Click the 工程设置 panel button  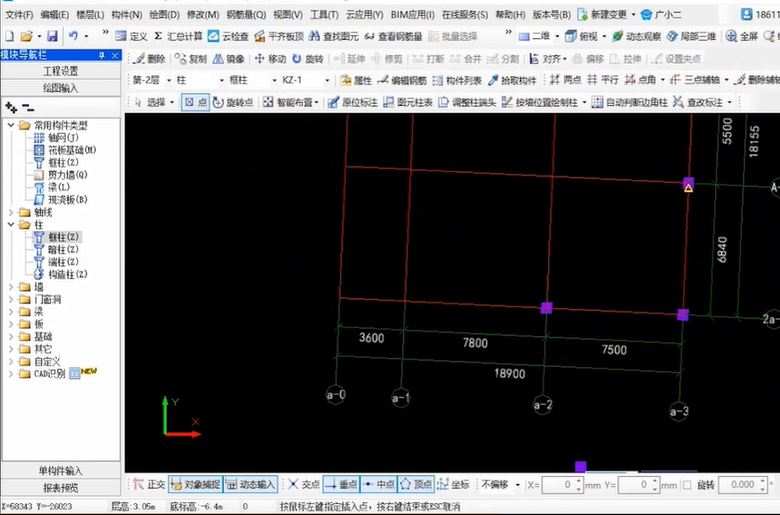pos(61,71)
